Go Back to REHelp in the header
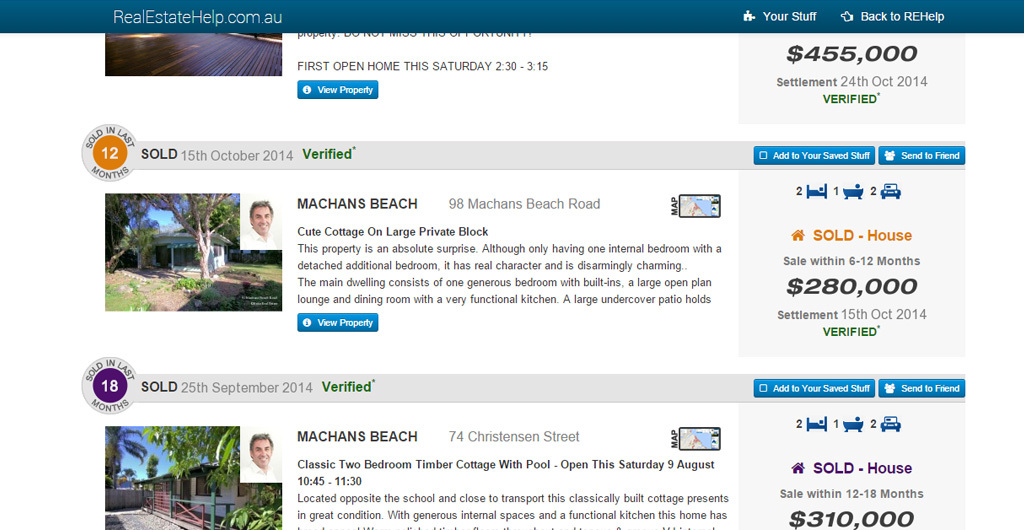This screenshot has height=530, width=1024. (x=892, y=16)
